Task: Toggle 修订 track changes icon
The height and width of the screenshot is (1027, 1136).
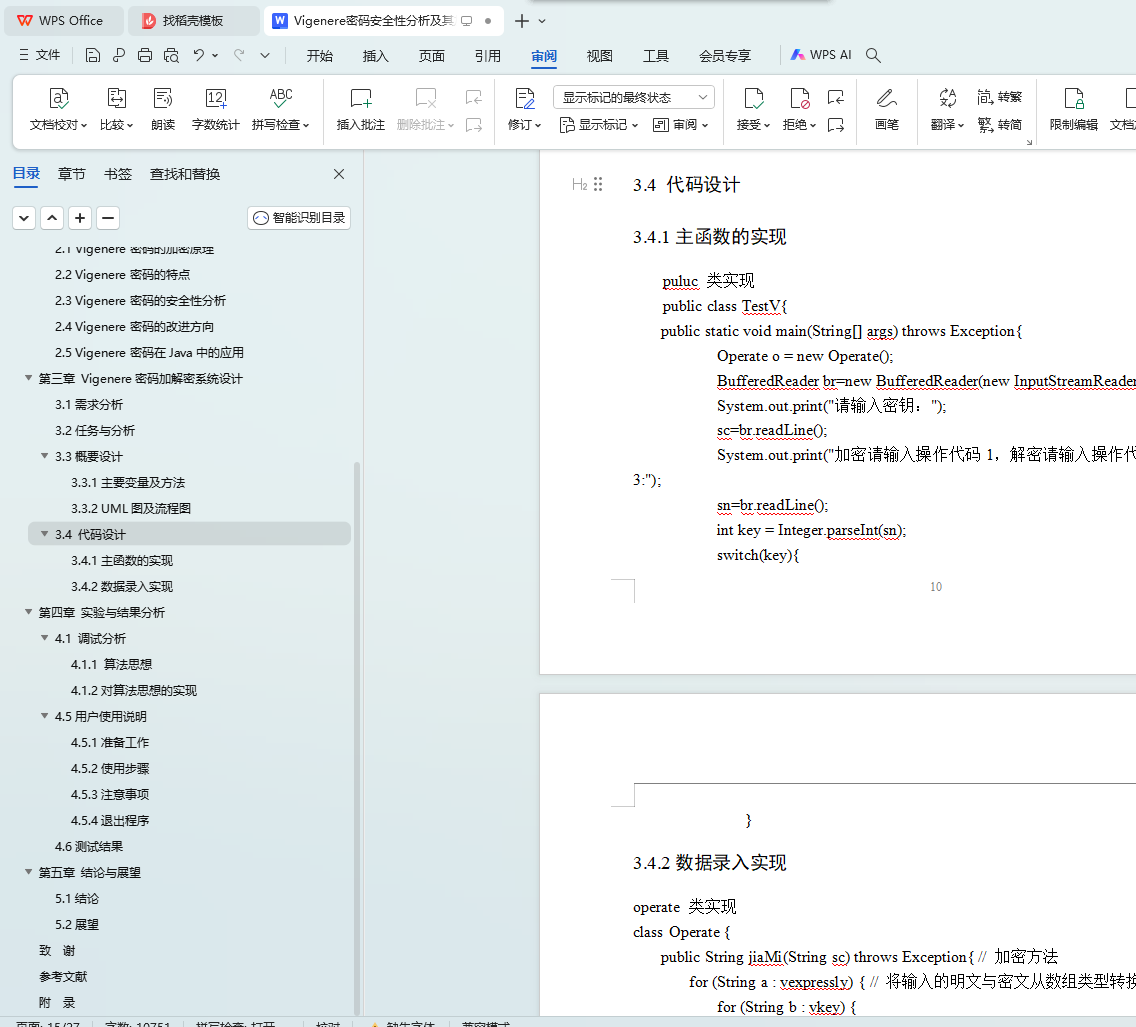Action: (525, 98)
